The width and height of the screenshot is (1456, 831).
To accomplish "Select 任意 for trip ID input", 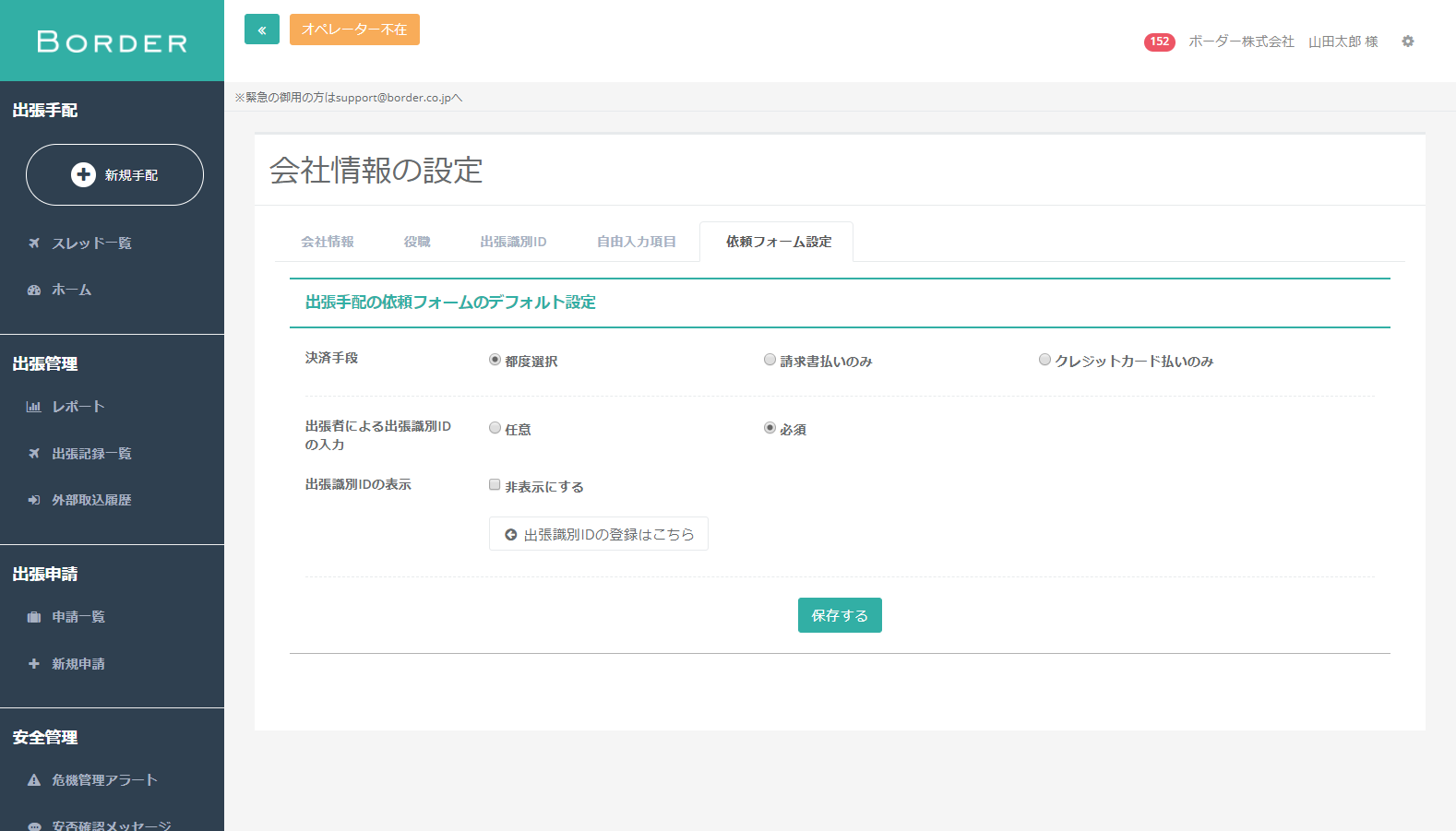I will [495, 428].
